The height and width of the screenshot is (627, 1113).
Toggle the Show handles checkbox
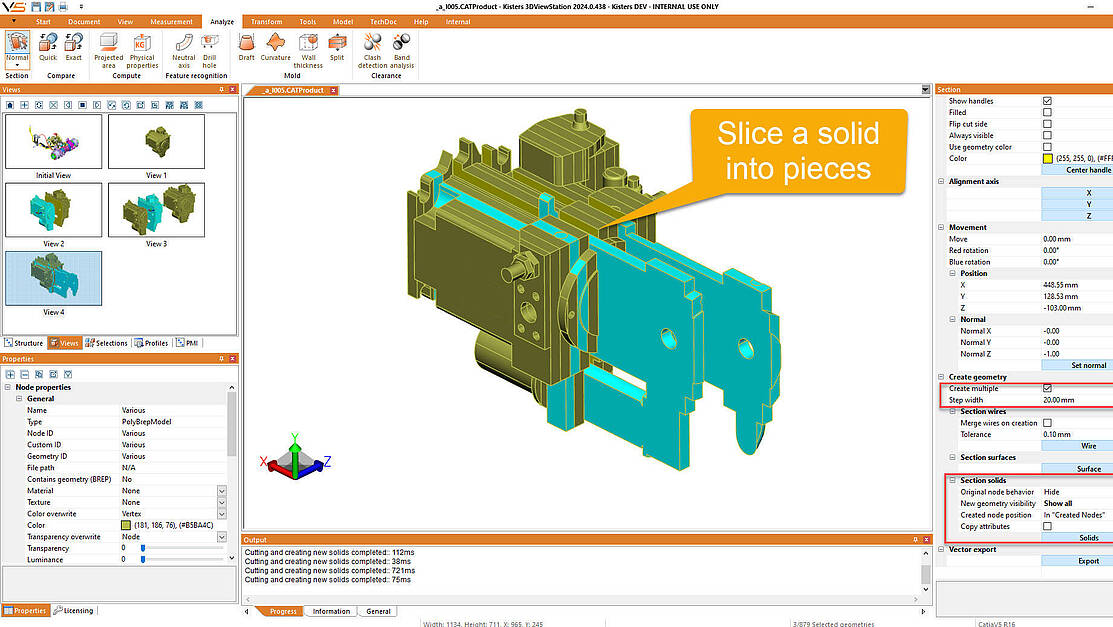point(1047,101)
